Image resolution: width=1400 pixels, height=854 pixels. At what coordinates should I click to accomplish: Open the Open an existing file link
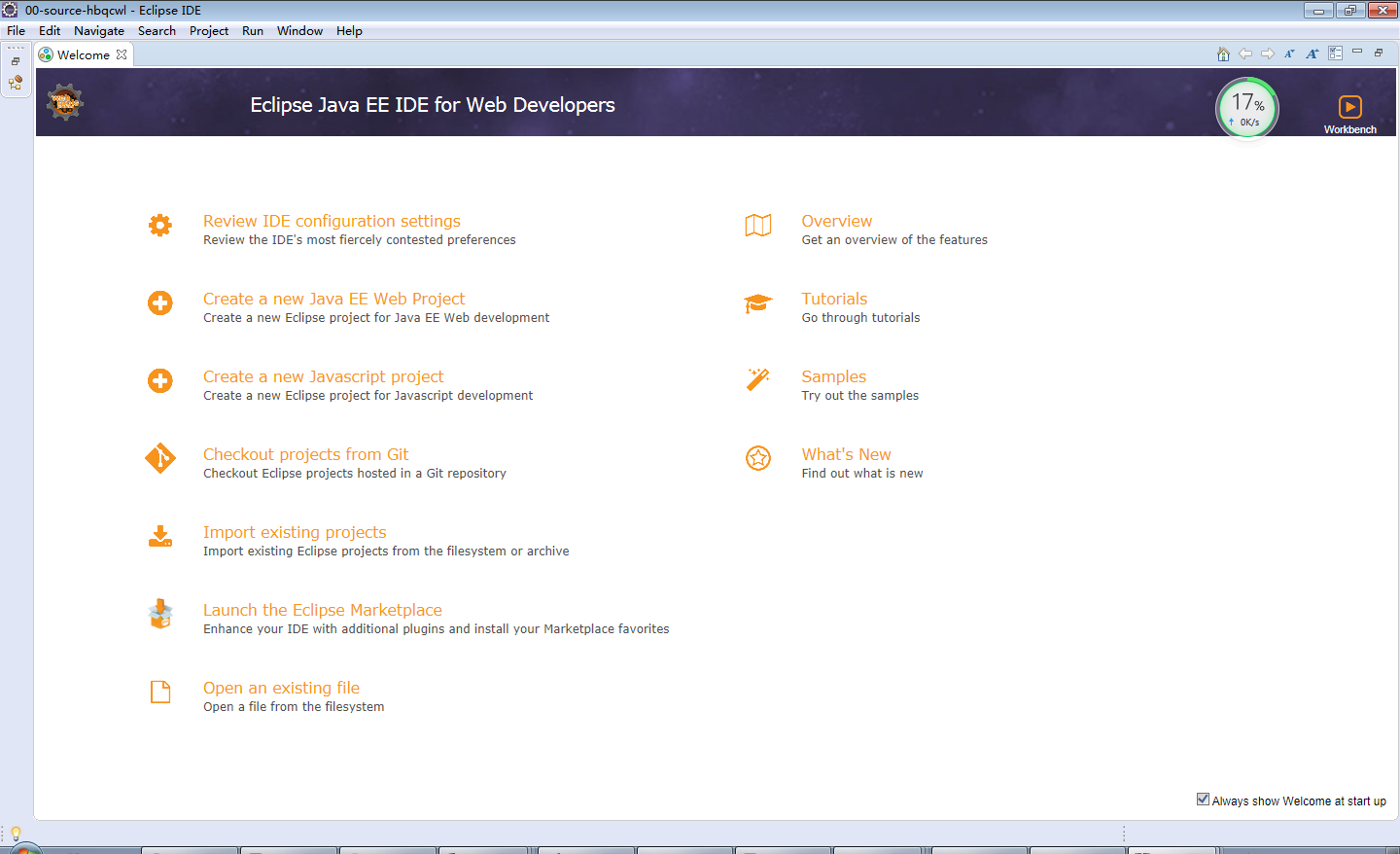tap(281, 688)
